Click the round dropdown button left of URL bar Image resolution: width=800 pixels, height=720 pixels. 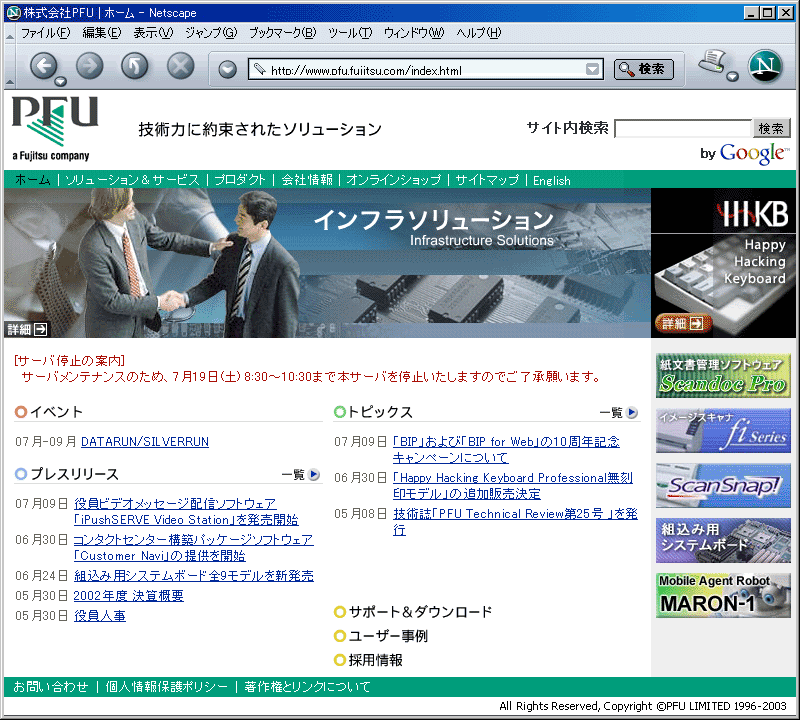tap(228, 69)
